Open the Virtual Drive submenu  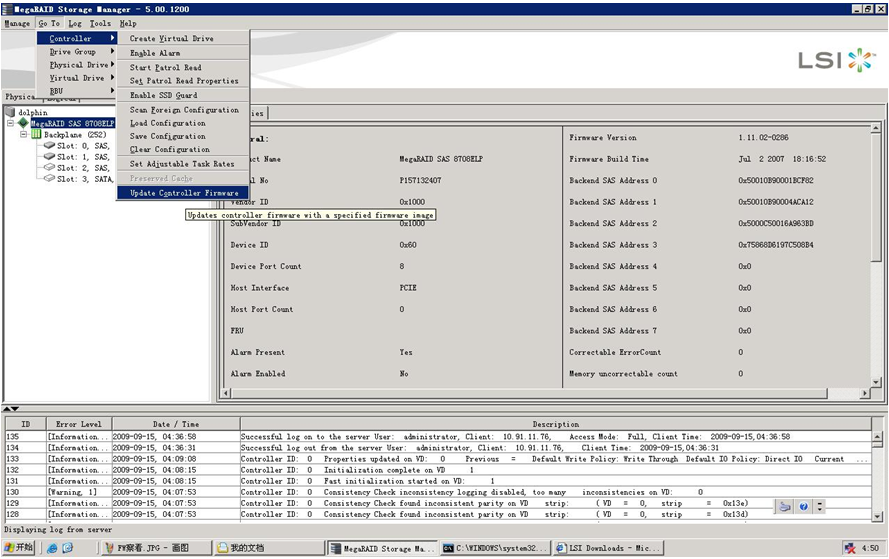80,78
